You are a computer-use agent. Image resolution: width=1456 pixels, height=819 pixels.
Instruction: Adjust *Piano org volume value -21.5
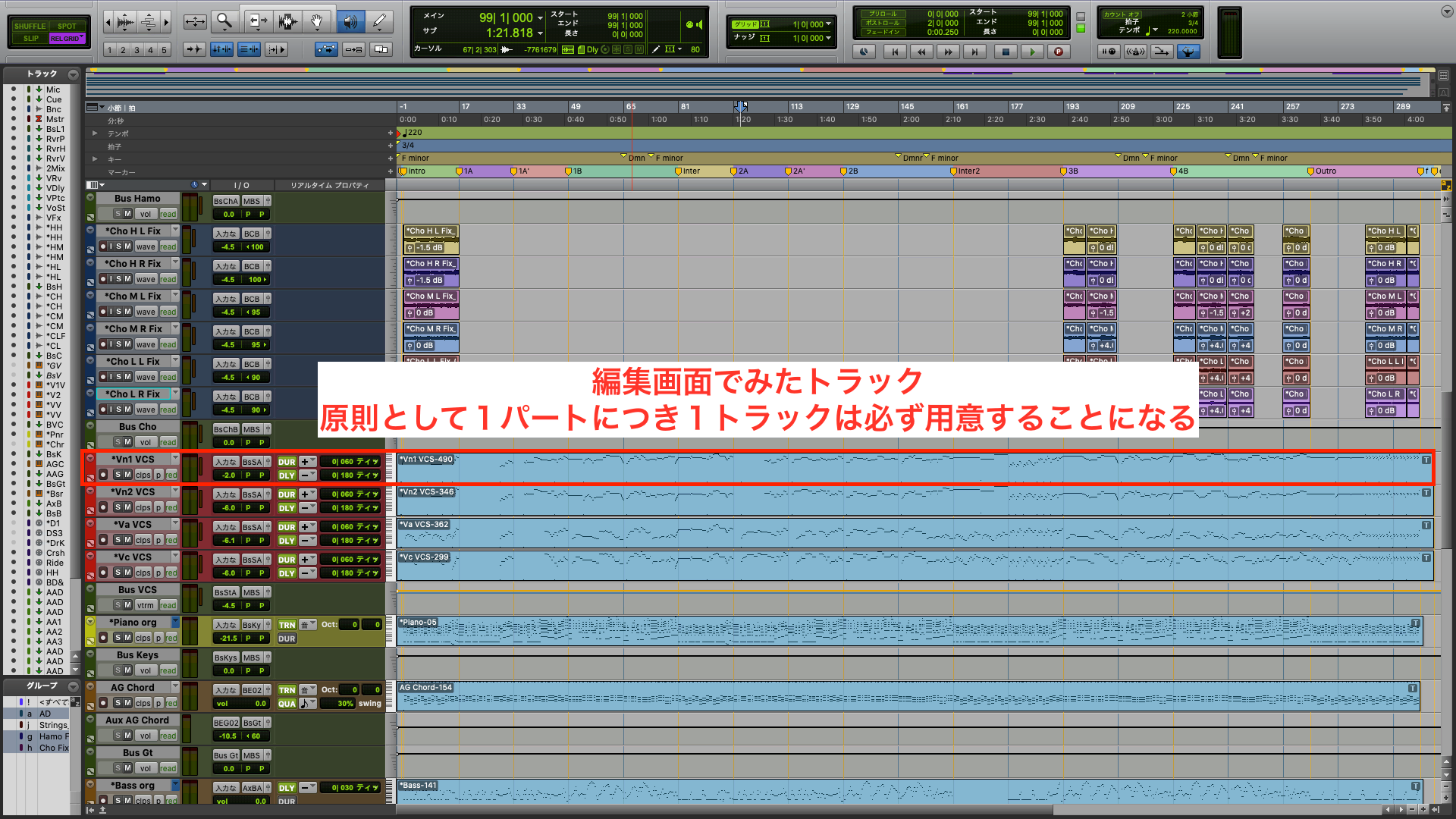[x=229, y=638]
